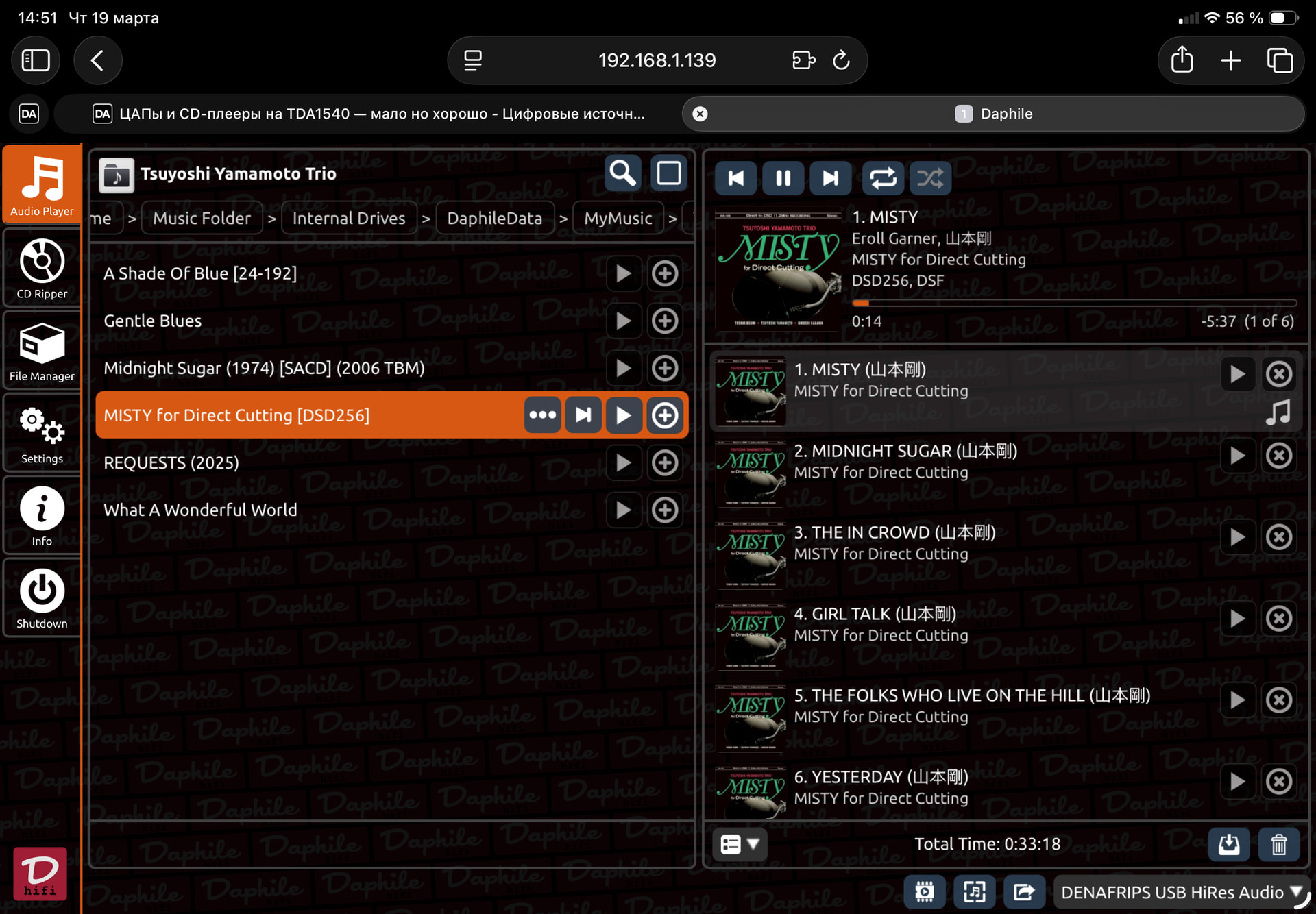Seek within the MISTY track progress bar
The width and height of the screenshot is (1316, 914).
click(x=1073, y=302)
